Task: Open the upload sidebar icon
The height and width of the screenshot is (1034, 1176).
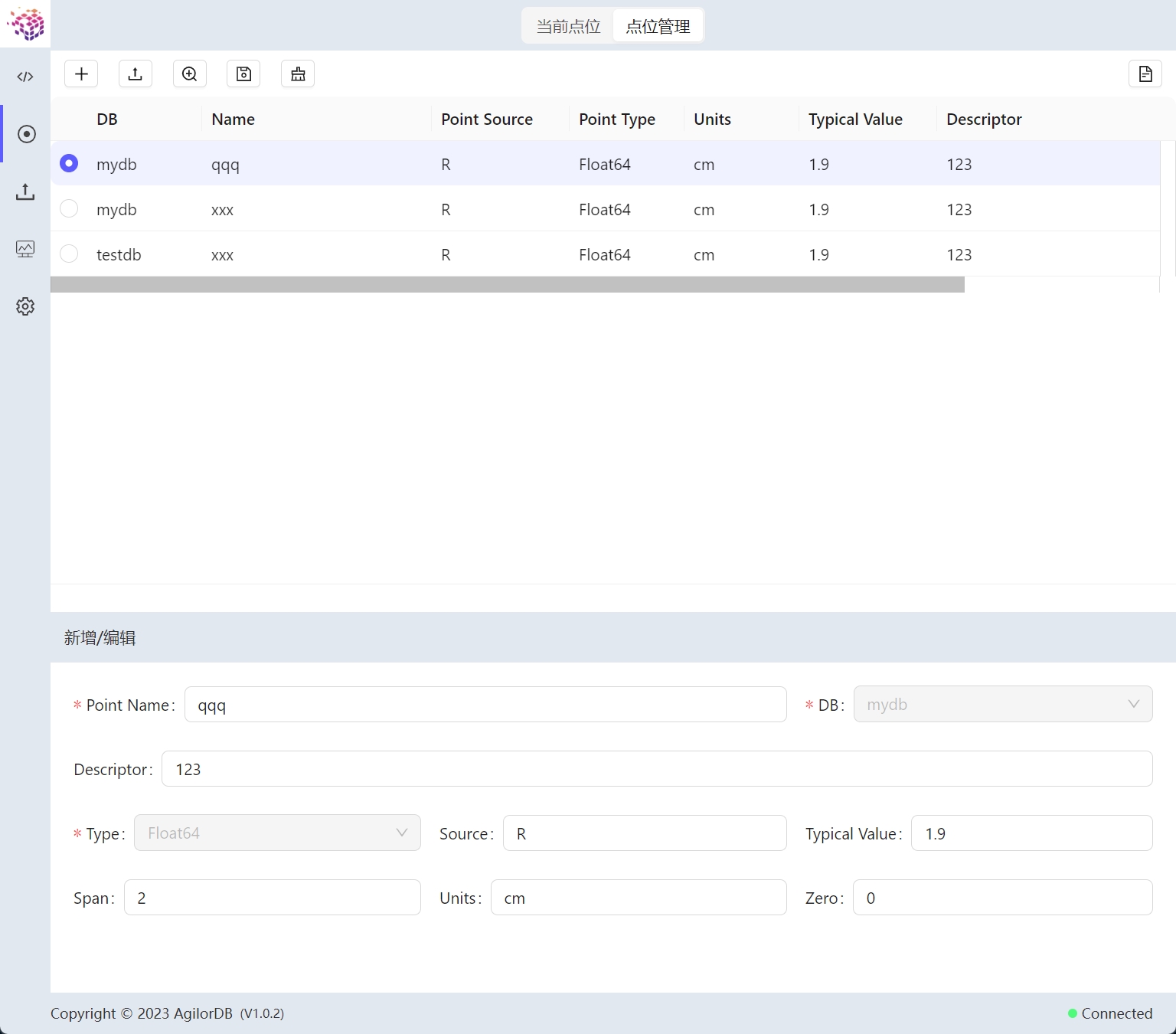Action: (x=25, y=191)
